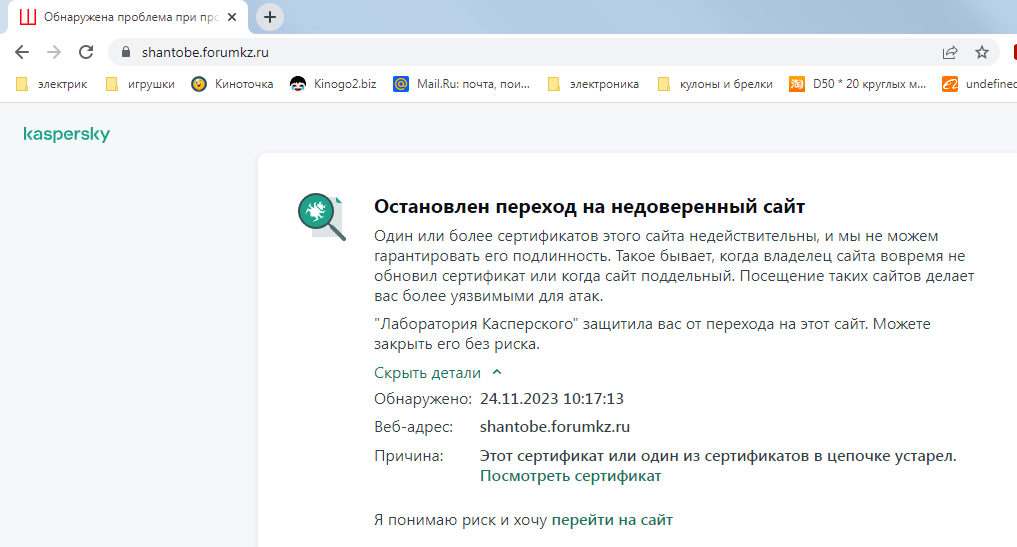Open Посмотреть сертификат link
1017x547 pixels.
point(571,476)
